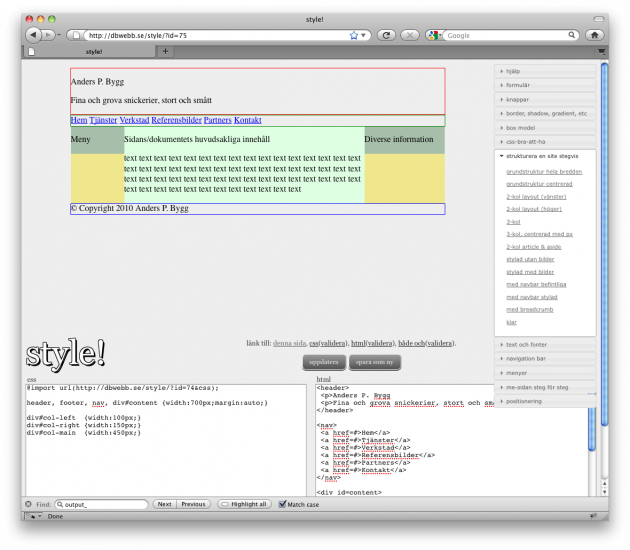
Task: Open the 3-kol link
Action: coord(513,222)
